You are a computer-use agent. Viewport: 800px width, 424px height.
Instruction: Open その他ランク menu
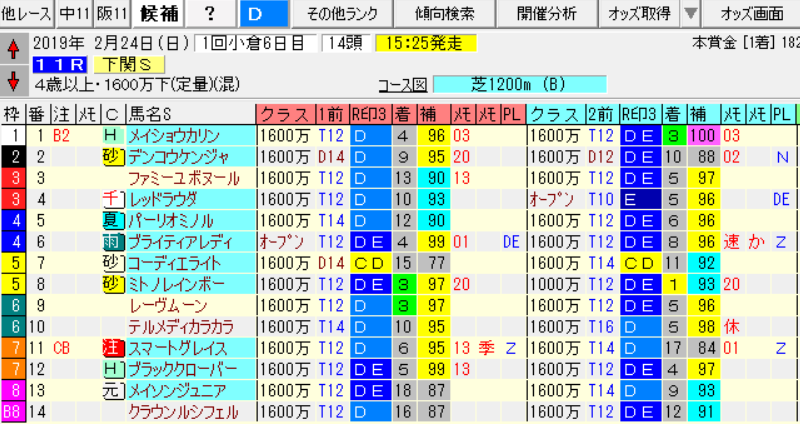(x=342, y=14)
